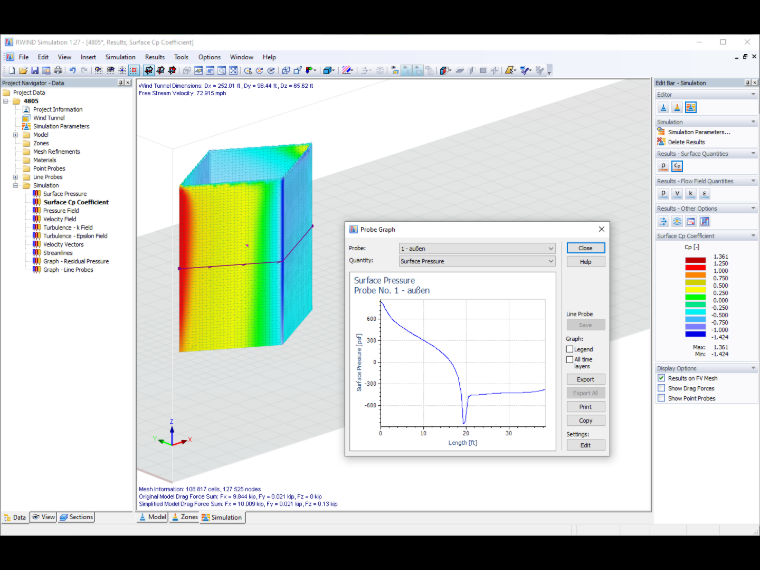Click the second icon under Results - Other Options
The height and width of the screenshot is (570, 760).
coord(677,222)
